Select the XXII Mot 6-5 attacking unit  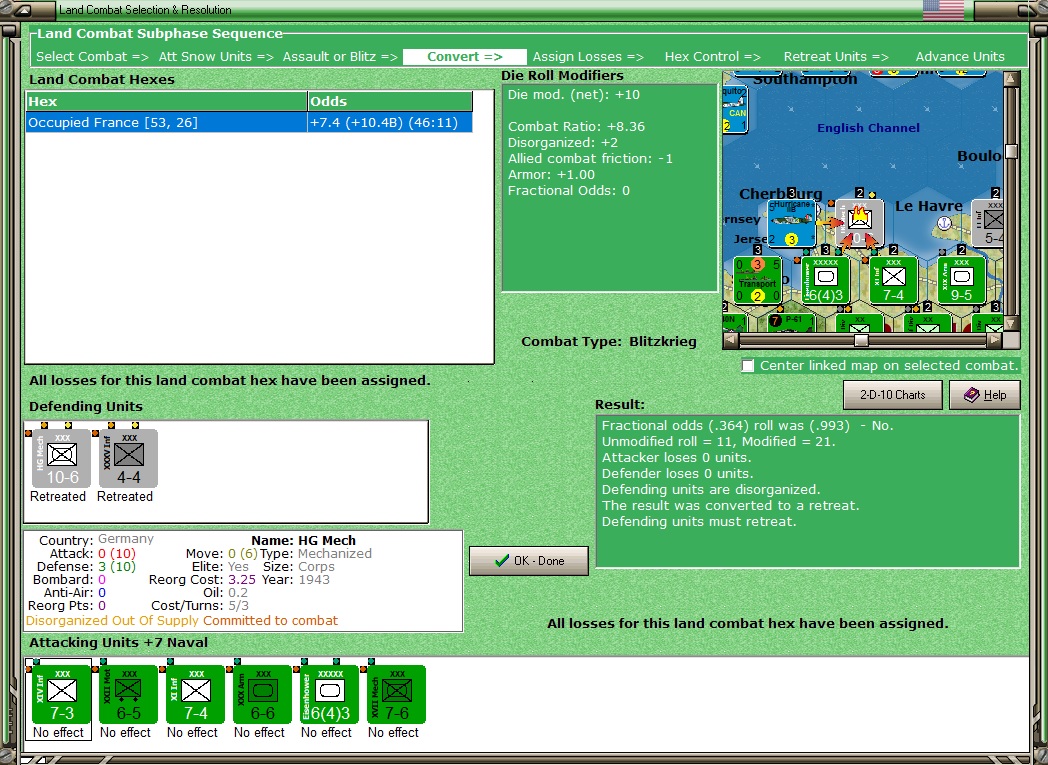[x=128, y=694]
